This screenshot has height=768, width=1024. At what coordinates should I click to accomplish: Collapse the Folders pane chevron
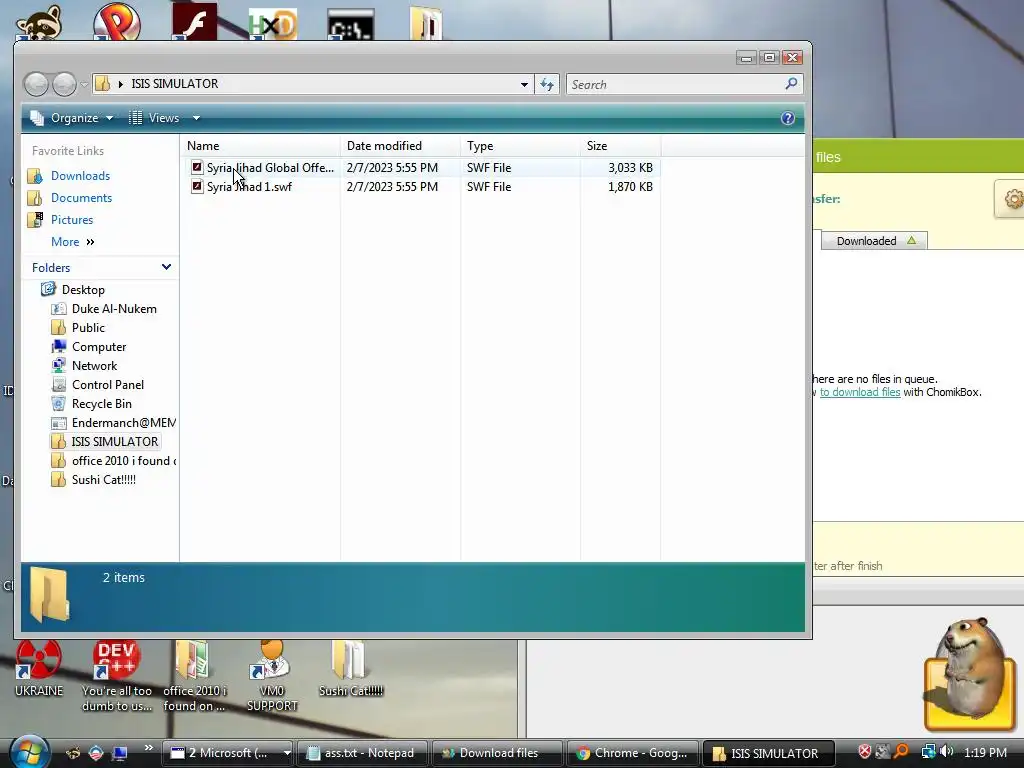pyautogui.click(x=167, y=267)
